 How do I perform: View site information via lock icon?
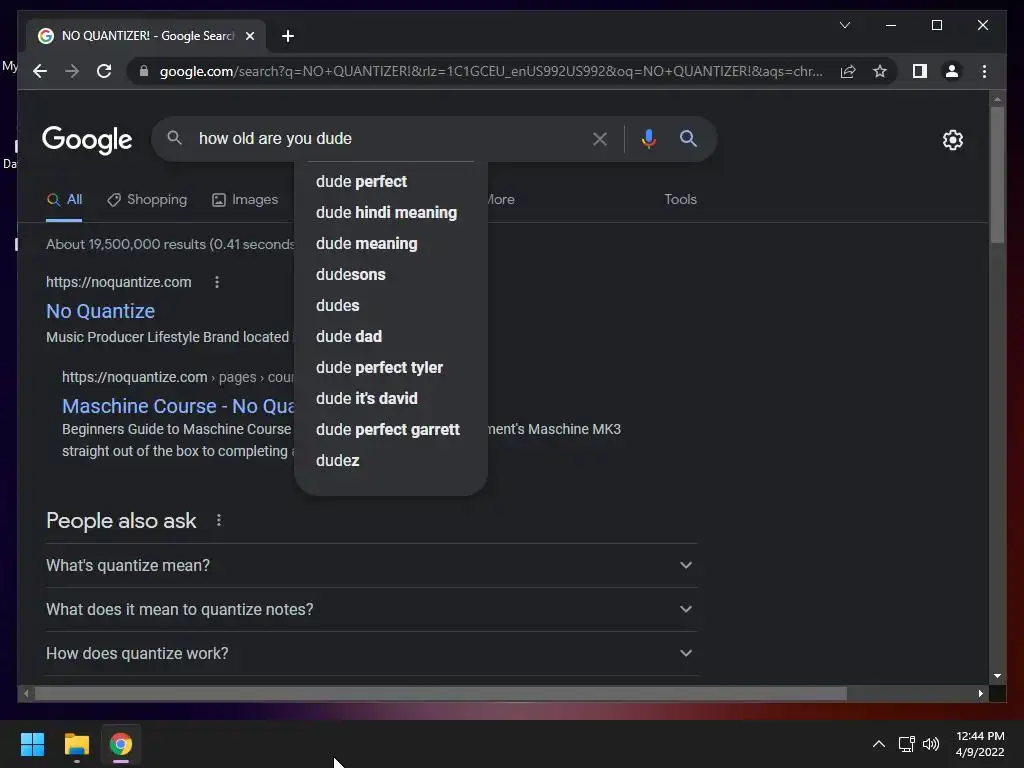144,71
